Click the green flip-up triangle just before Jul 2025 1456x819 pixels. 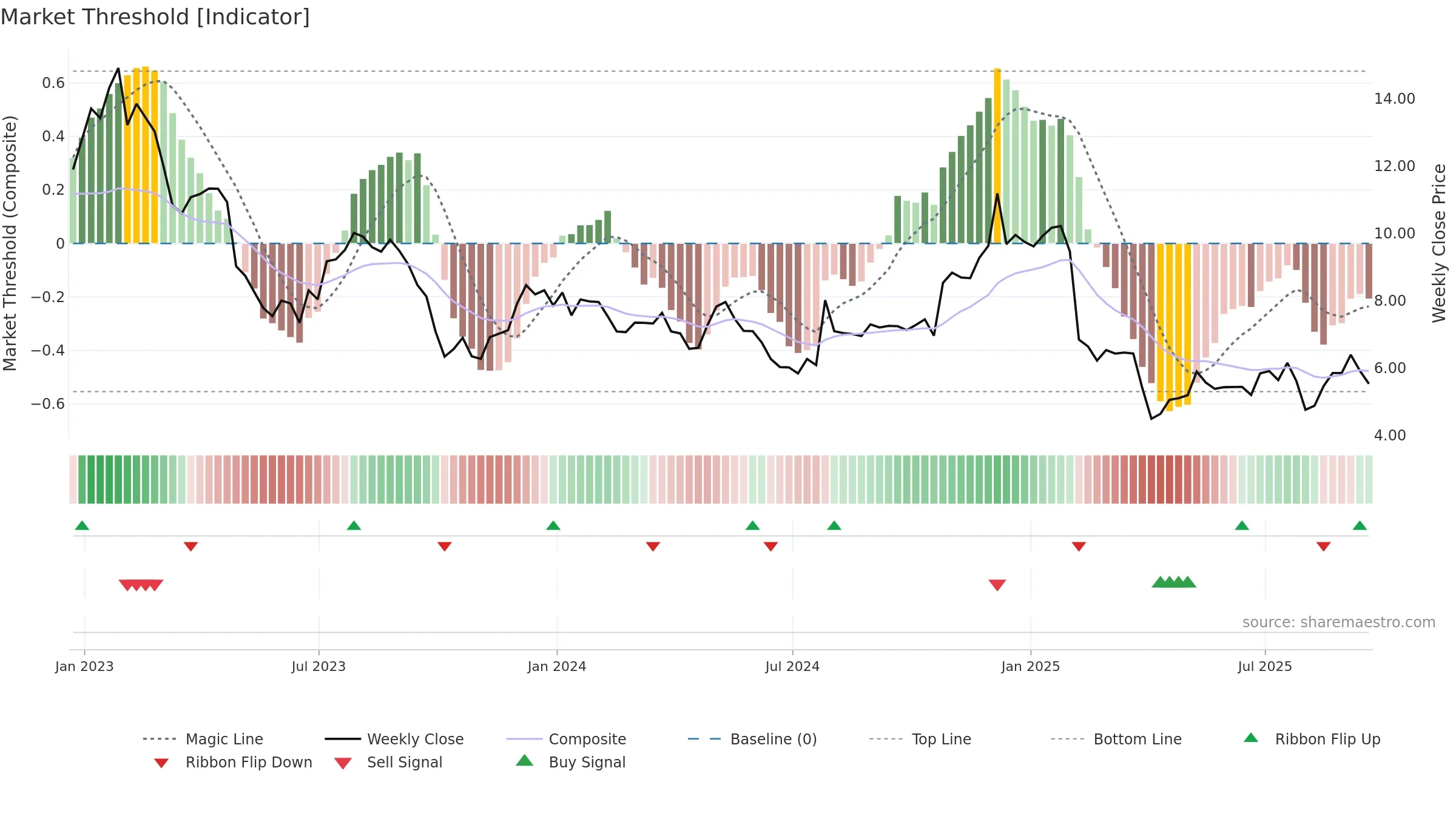[x=1242, y=525]
